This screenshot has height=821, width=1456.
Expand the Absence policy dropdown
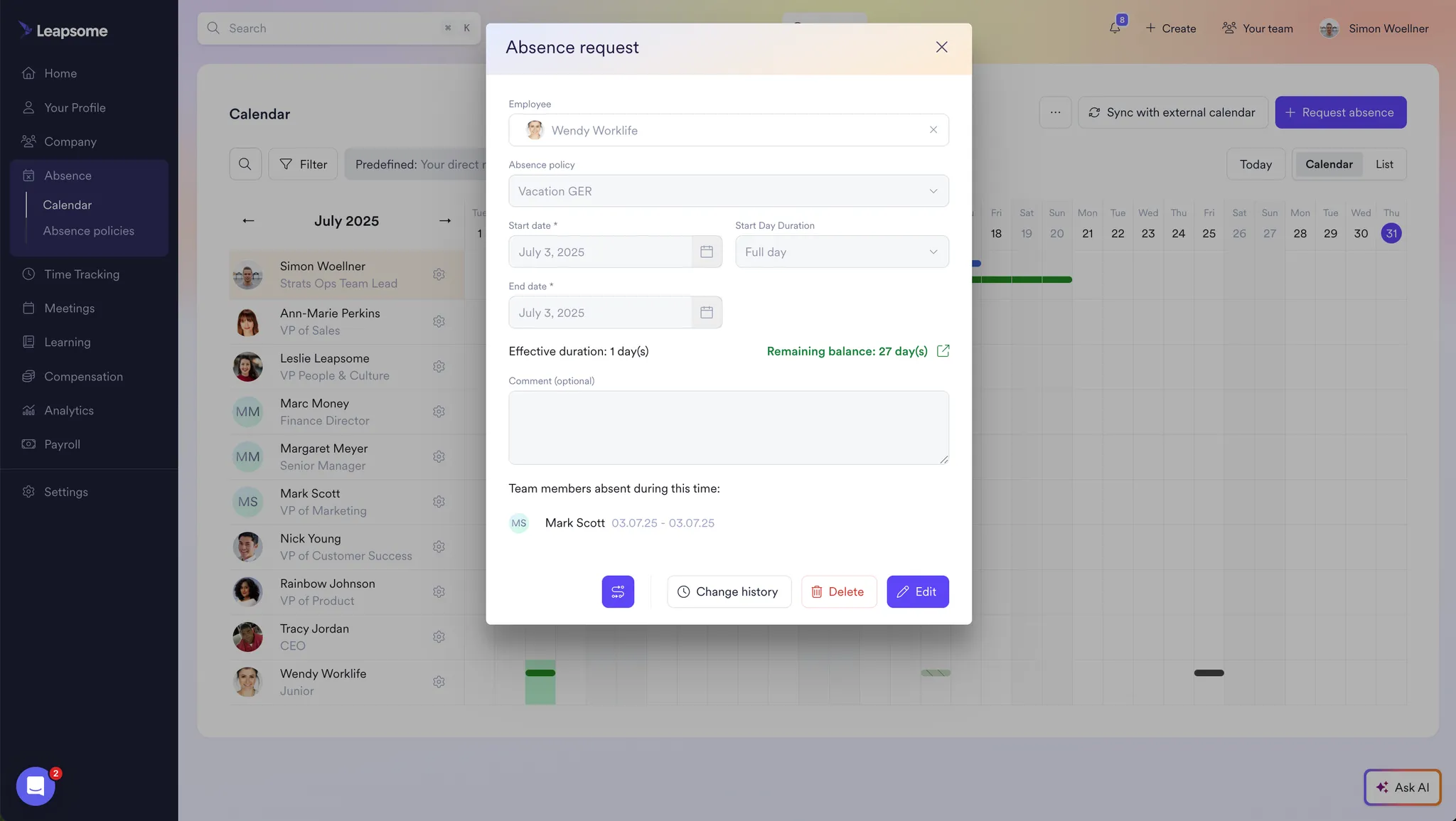[x=728, y=191]
